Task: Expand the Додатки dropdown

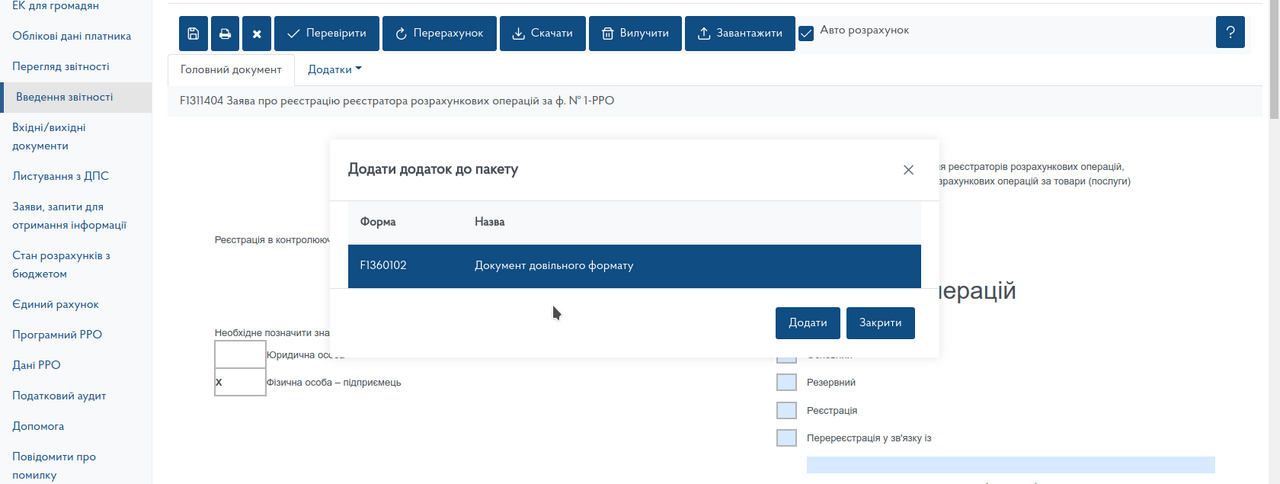Action: click(334, 69)
